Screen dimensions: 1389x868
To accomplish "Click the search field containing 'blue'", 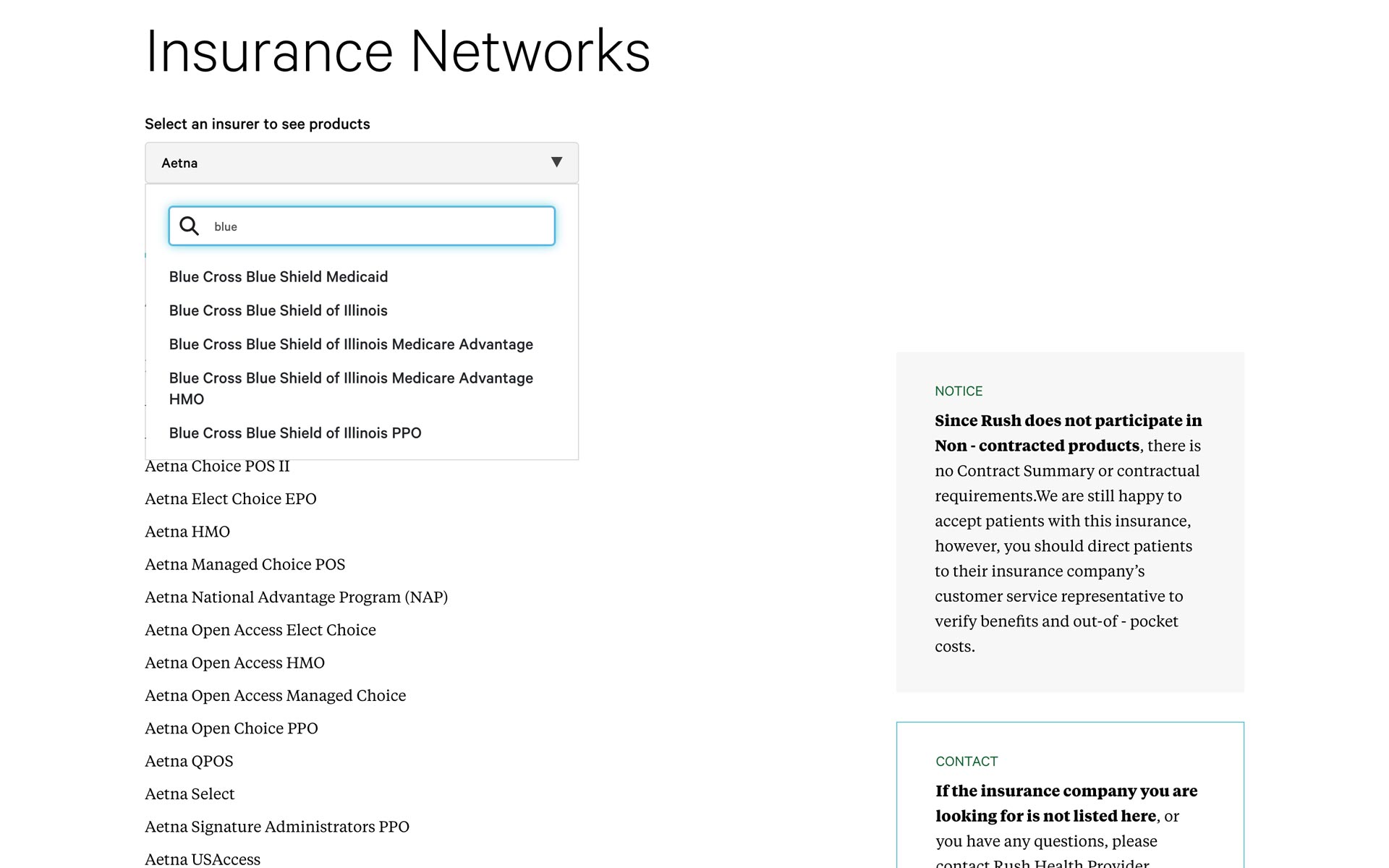I will [362, 226].
